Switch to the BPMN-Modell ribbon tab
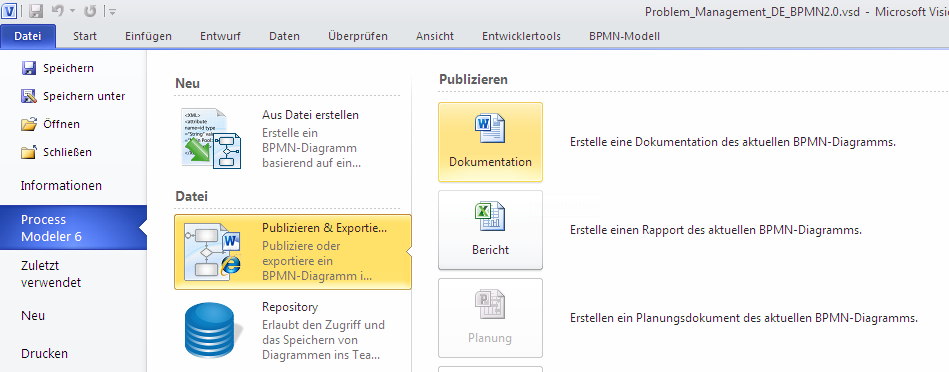 click(x=624, y=36)
